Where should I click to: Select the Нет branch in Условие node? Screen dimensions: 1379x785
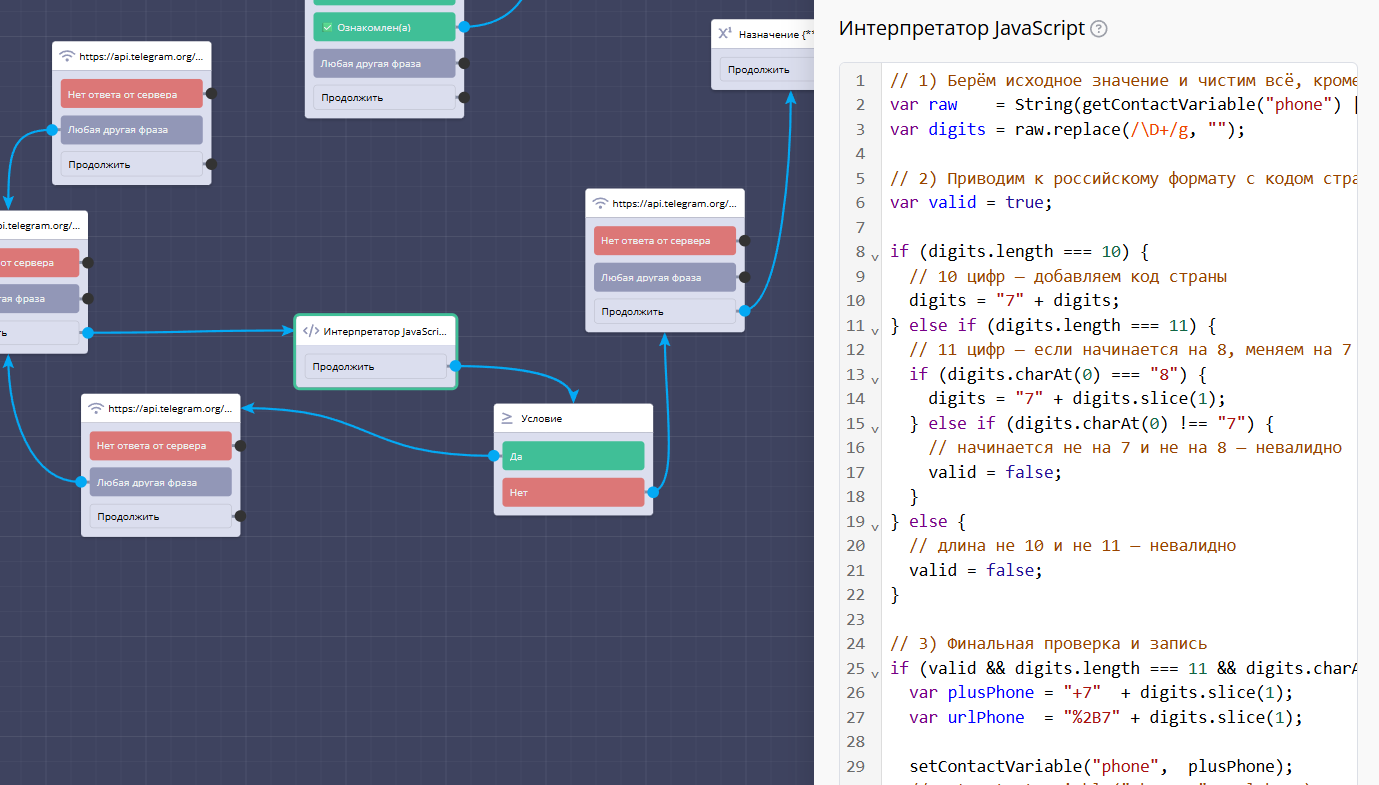click(x=573, y=492)
